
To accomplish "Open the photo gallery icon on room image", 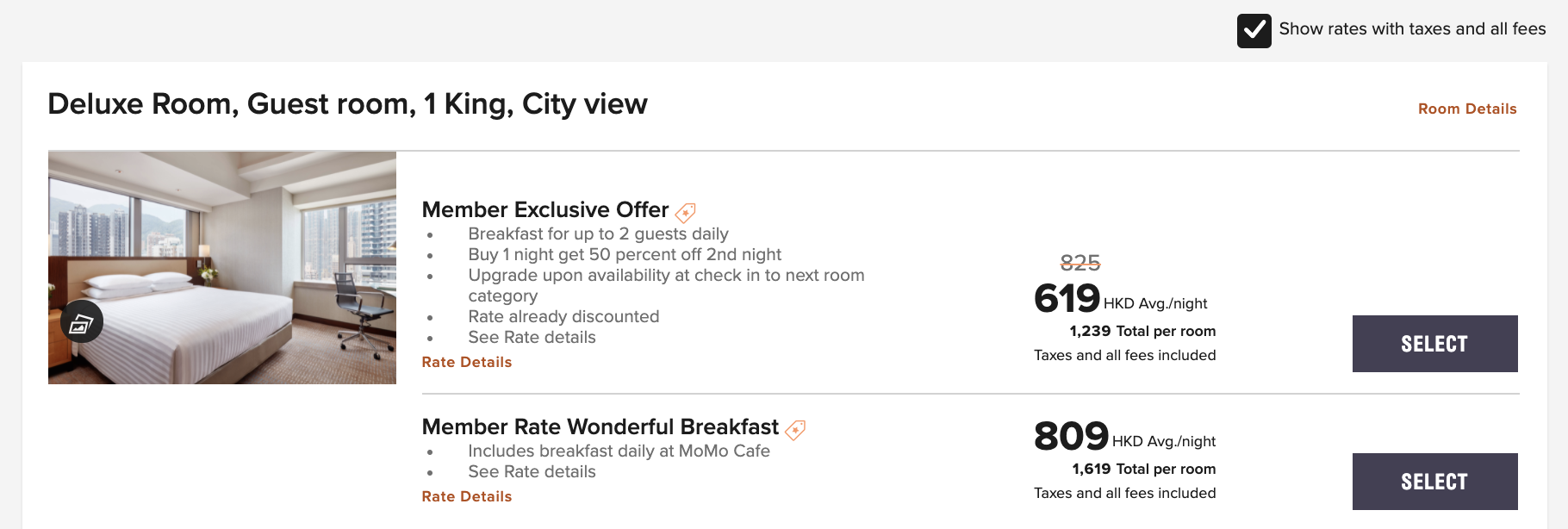I will [82, 321].
